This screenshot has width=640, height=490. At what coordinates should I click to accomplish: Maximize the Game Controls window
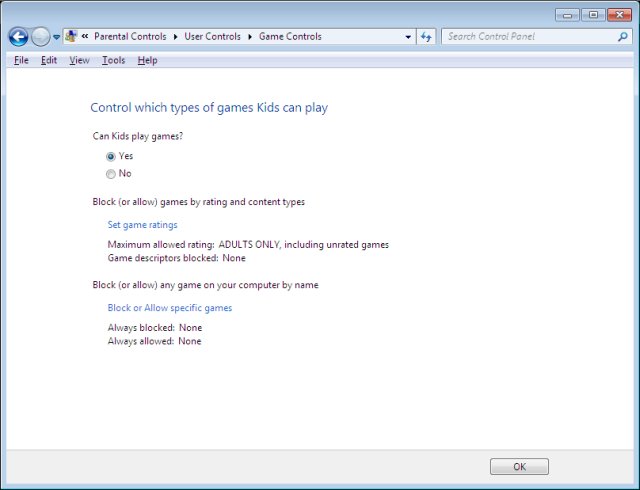pos(593,15)
